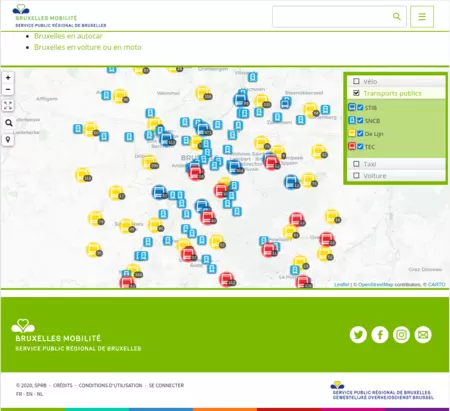Switch language to NL
Viewport: 450px width, 411px height.
(x=40, y=394)
